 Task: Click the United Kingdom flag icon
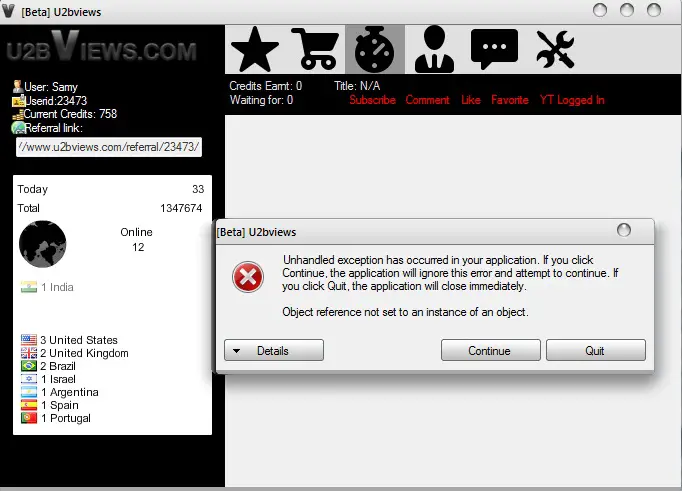(29, 353)
